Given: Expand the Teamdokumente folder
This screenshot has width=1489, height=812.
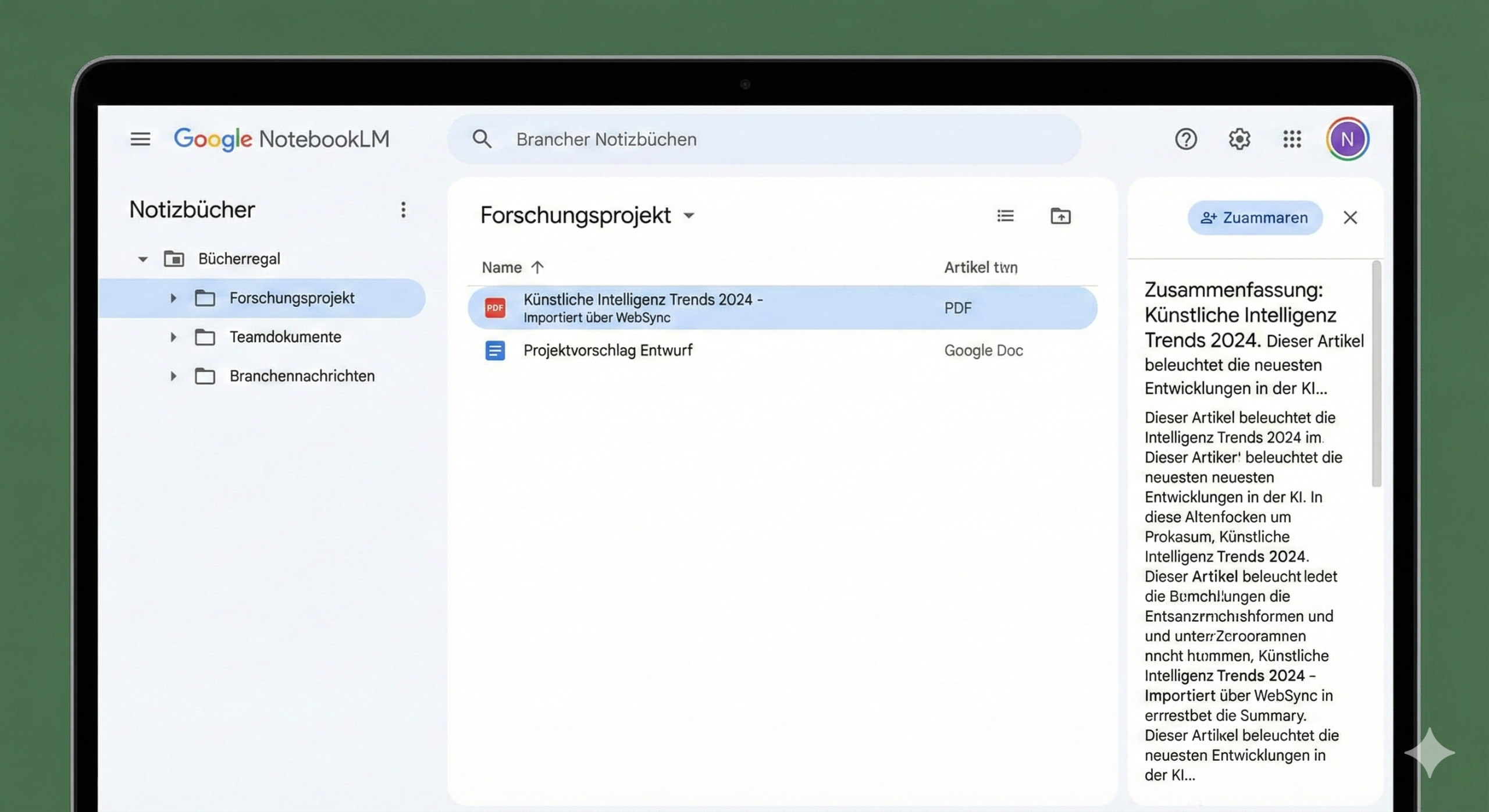Looking at the screenshot, I should (x=173, y=337).
